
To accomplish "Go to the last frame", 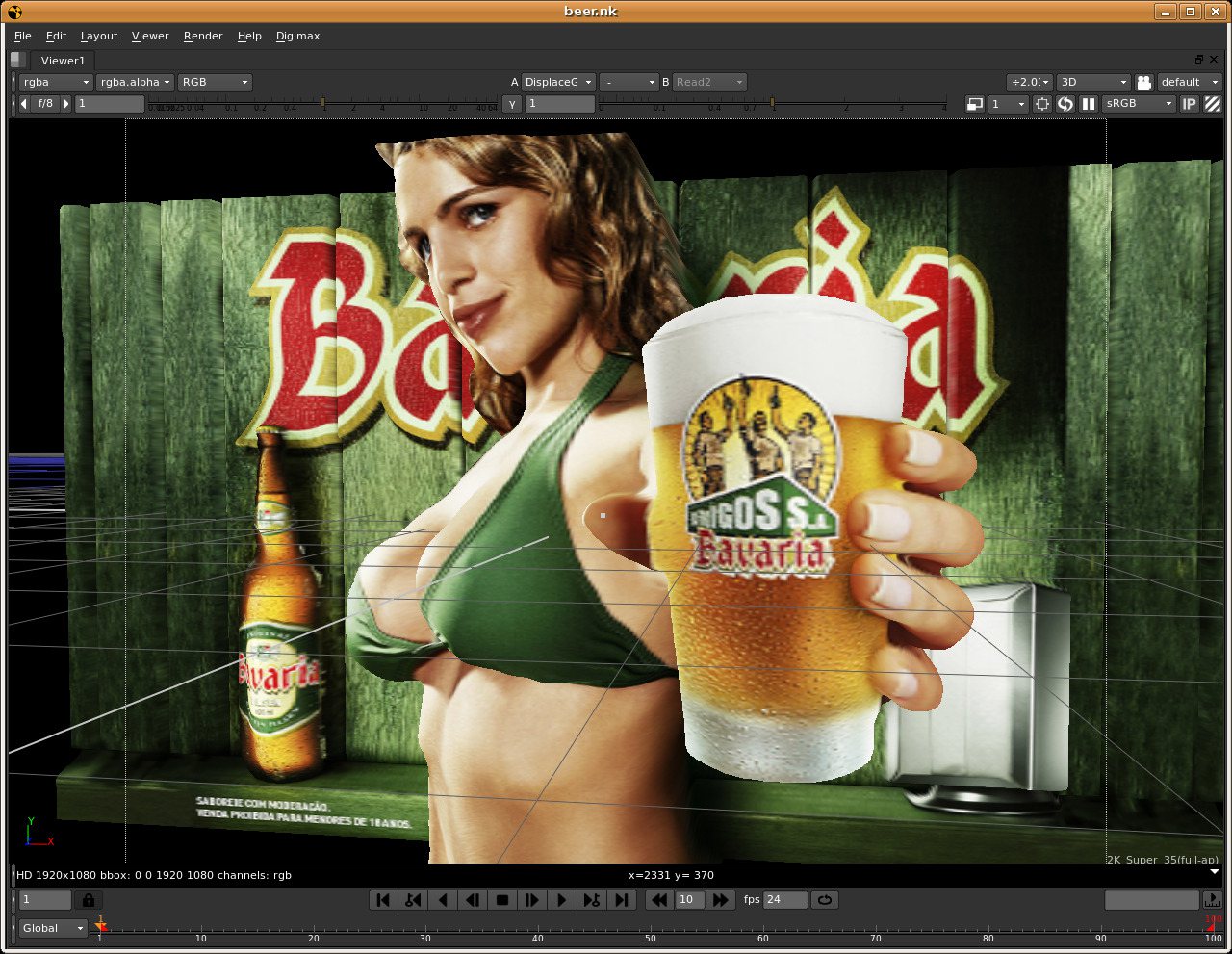I will 622,900.
